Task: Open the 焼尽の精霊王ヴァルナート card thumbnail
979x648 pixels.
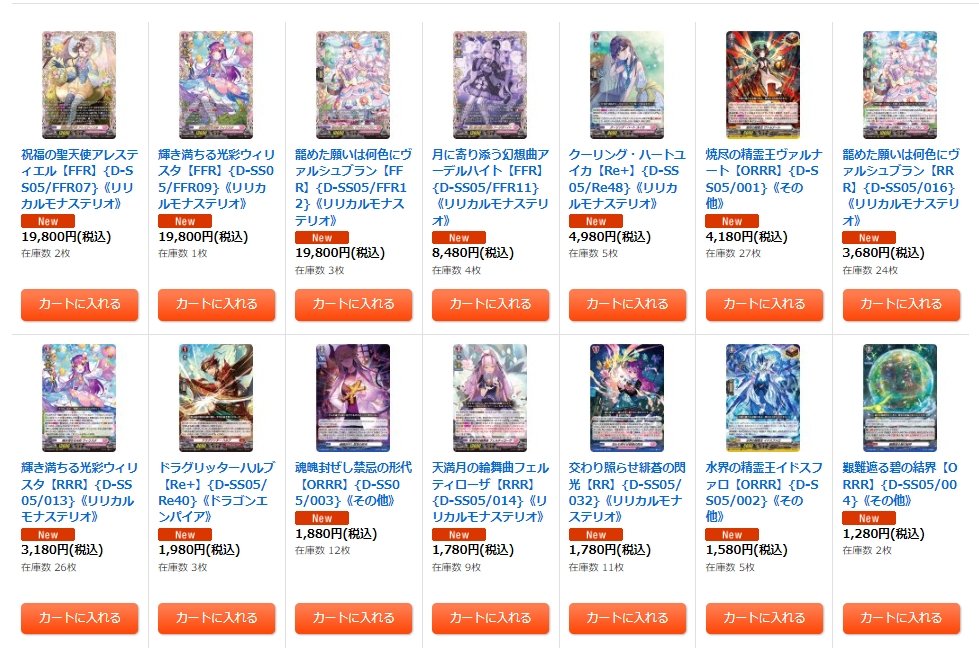Action: (763, 85)
